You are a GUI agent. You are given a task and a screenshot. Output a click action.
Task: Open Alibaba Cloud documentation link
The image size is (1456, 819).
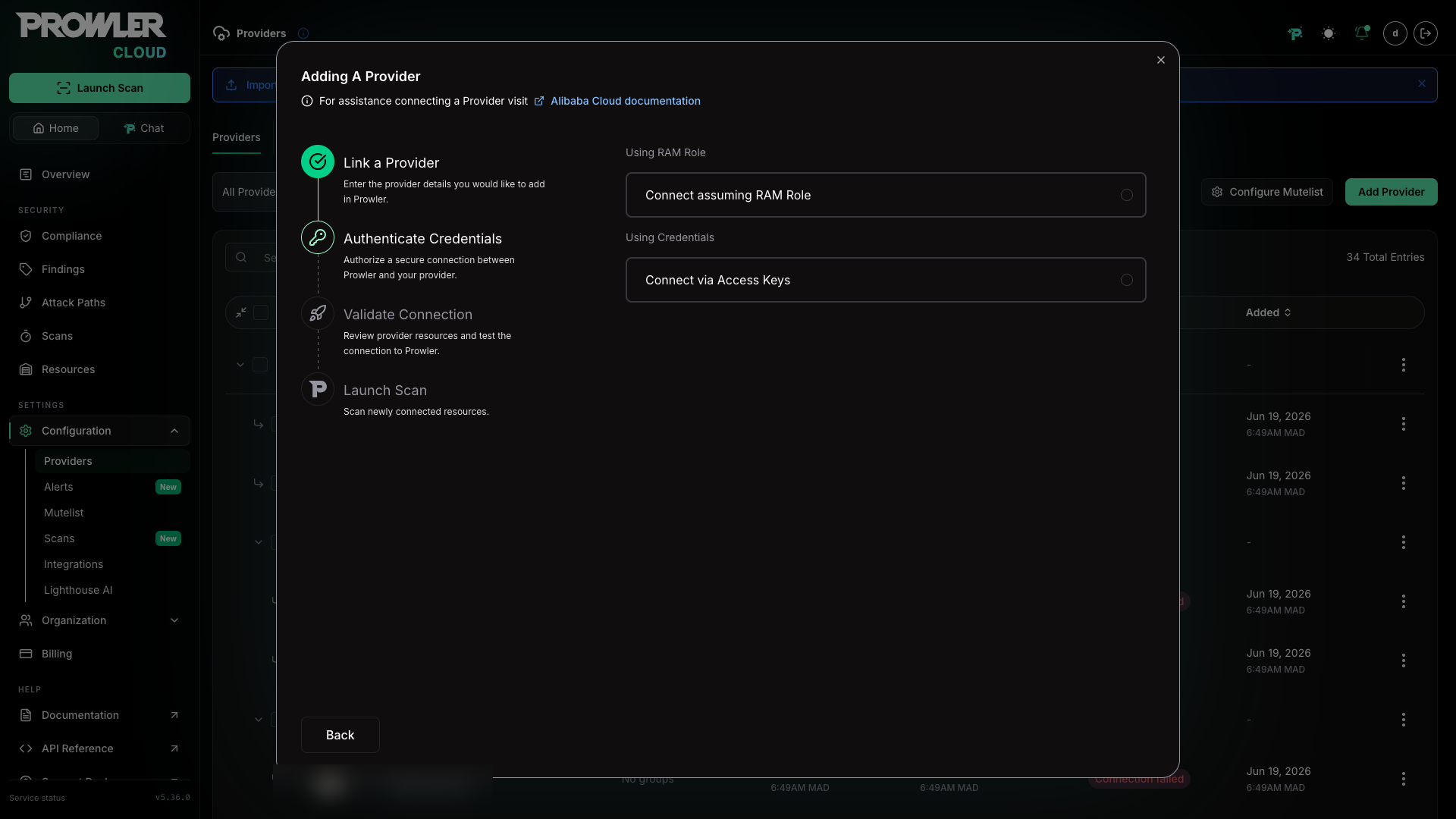pos(625,101)
